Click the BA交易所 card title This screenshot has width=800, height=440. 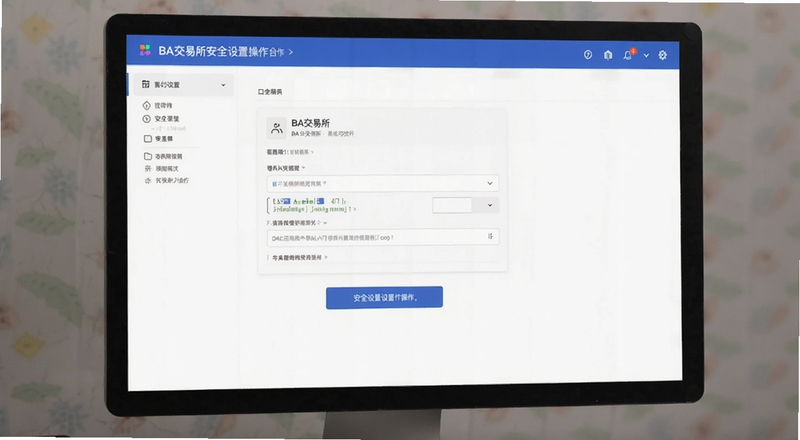pyautogui.click(x=310, y=123)
